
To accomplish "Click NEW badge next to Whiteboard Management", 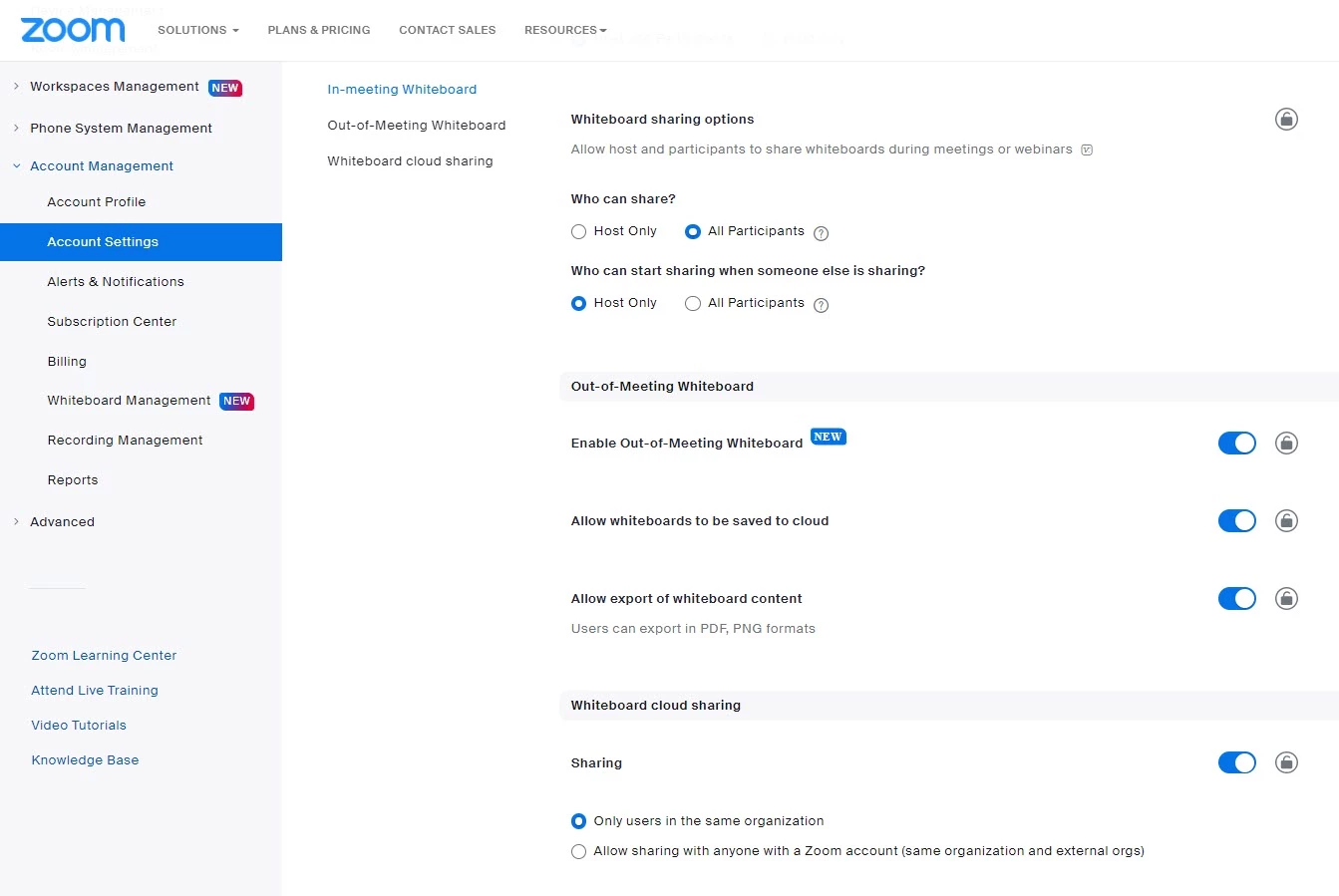I will pyautogui.click(x=237, y=401).
